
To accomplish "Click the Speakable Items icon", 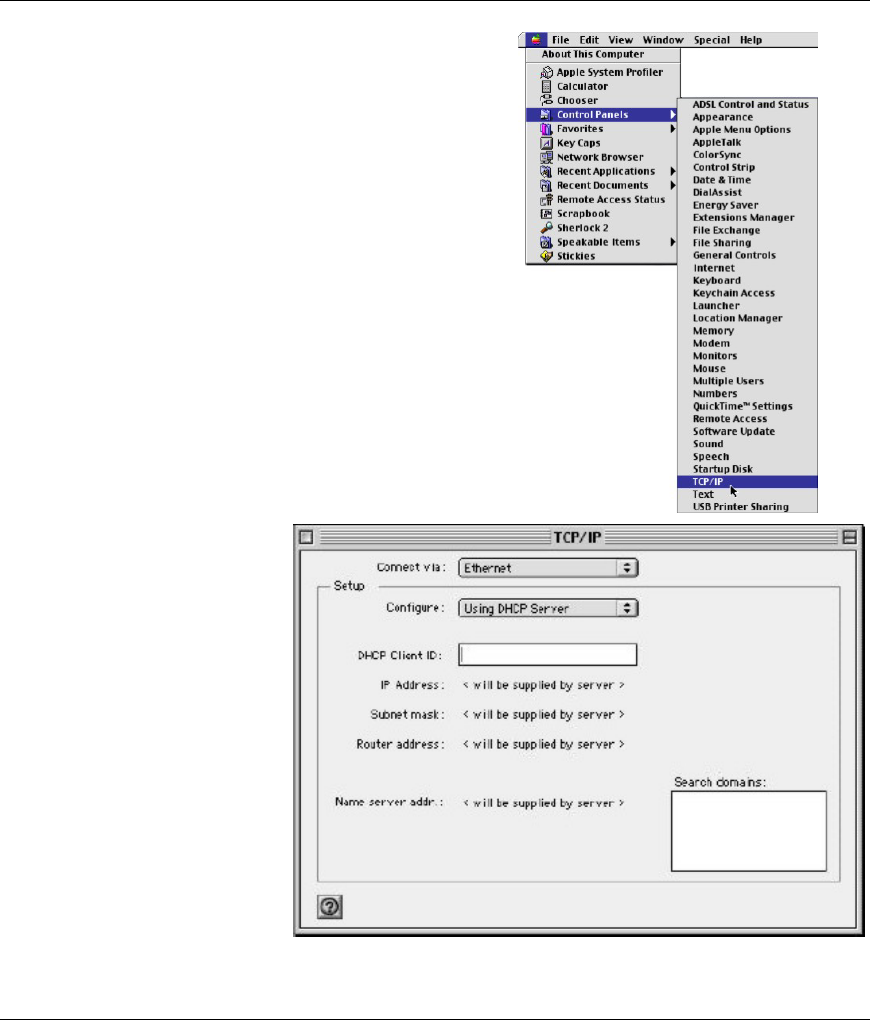I will click(x=547, y=242).
